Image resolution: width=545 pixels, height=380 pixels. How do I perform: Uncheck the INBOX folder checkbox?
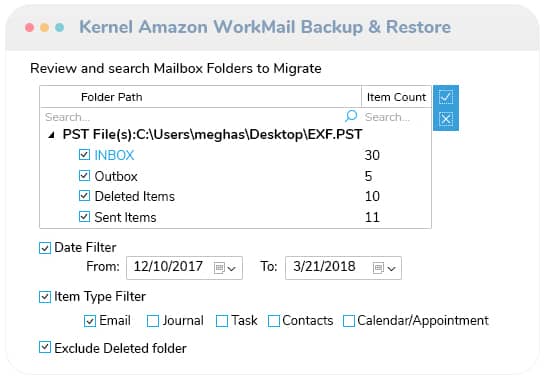(84, 155)
